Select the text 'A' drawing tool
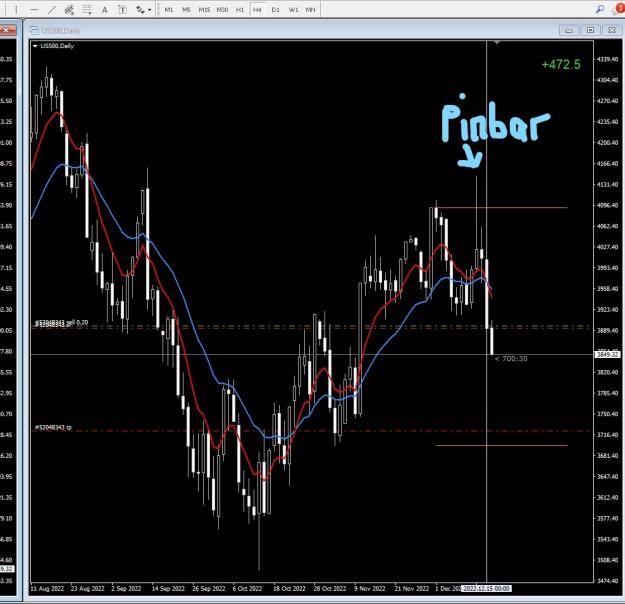625x604 pixels. click(x=104, y=10)
